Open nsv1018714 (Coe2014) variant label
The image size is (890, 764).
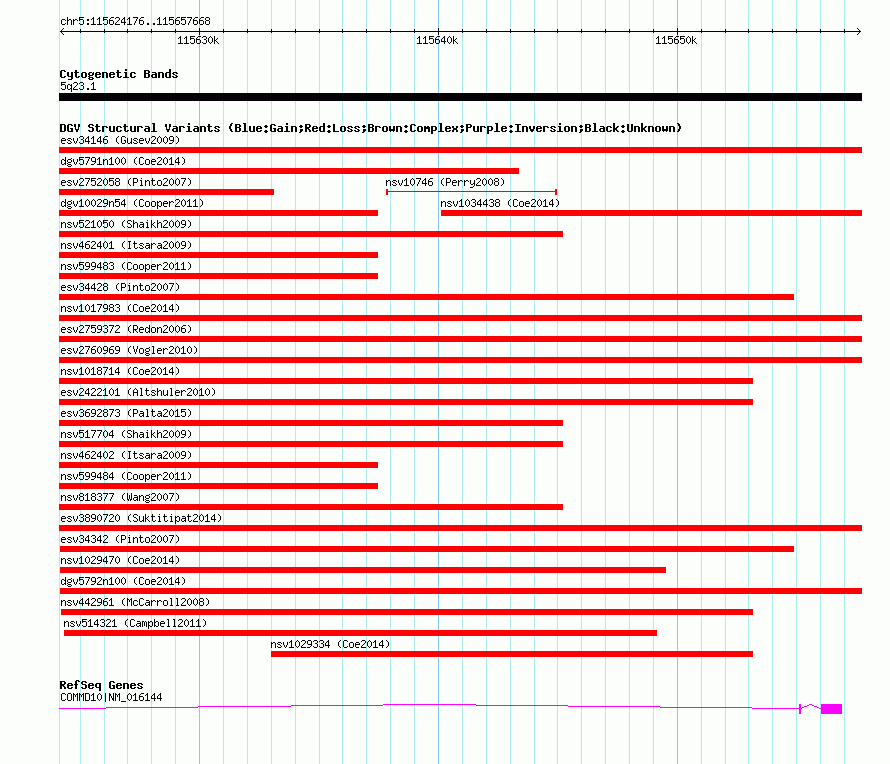coord(120,371)
